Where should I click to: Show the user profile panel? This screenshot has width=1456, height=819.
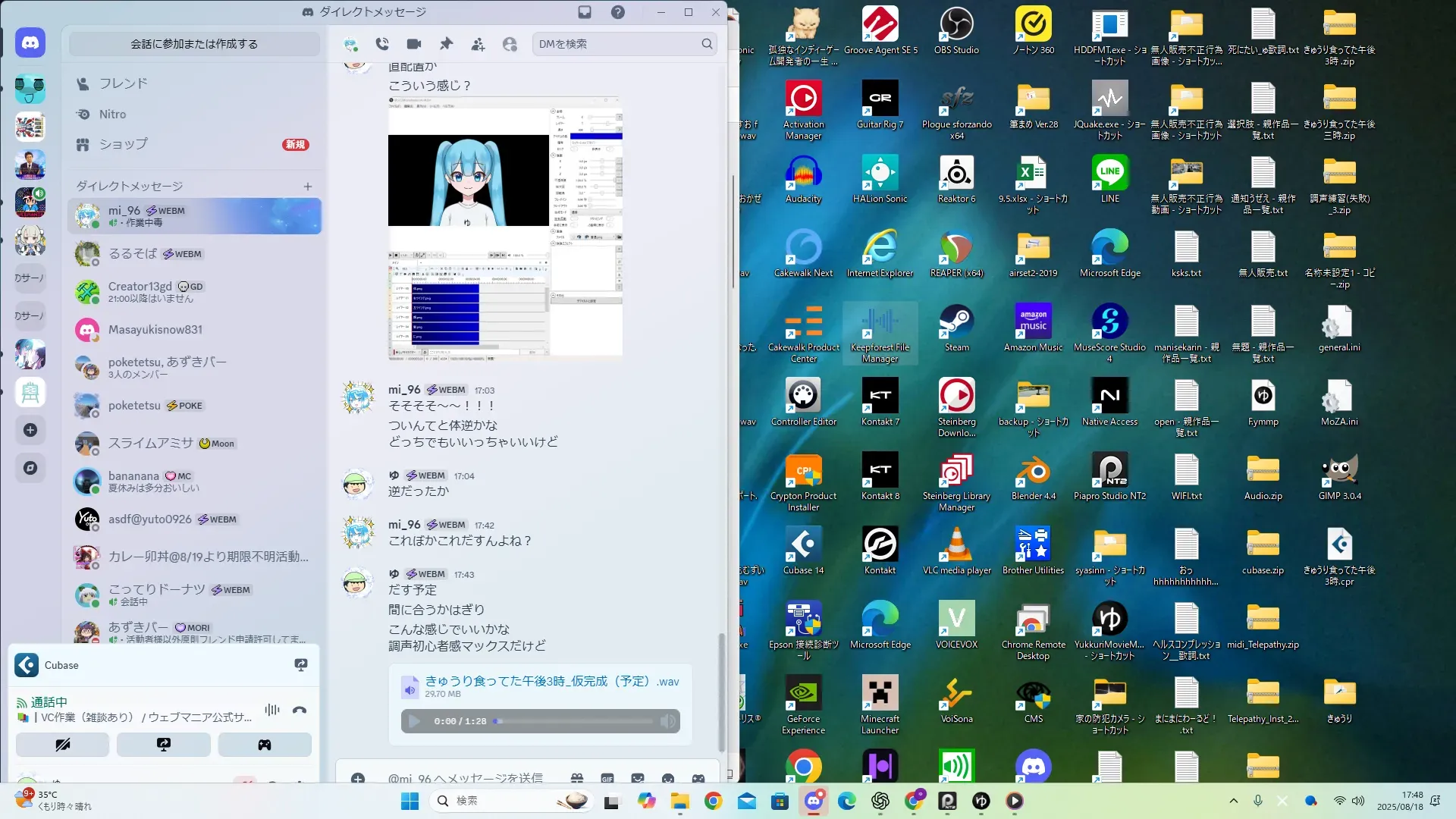(510, 44)
